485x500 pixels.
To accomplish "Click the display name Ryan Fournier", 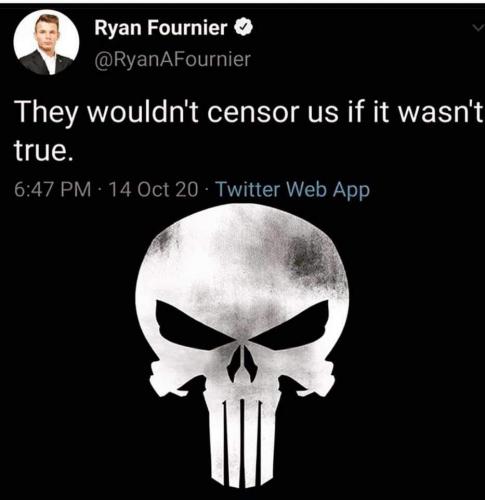I will 161,28.
